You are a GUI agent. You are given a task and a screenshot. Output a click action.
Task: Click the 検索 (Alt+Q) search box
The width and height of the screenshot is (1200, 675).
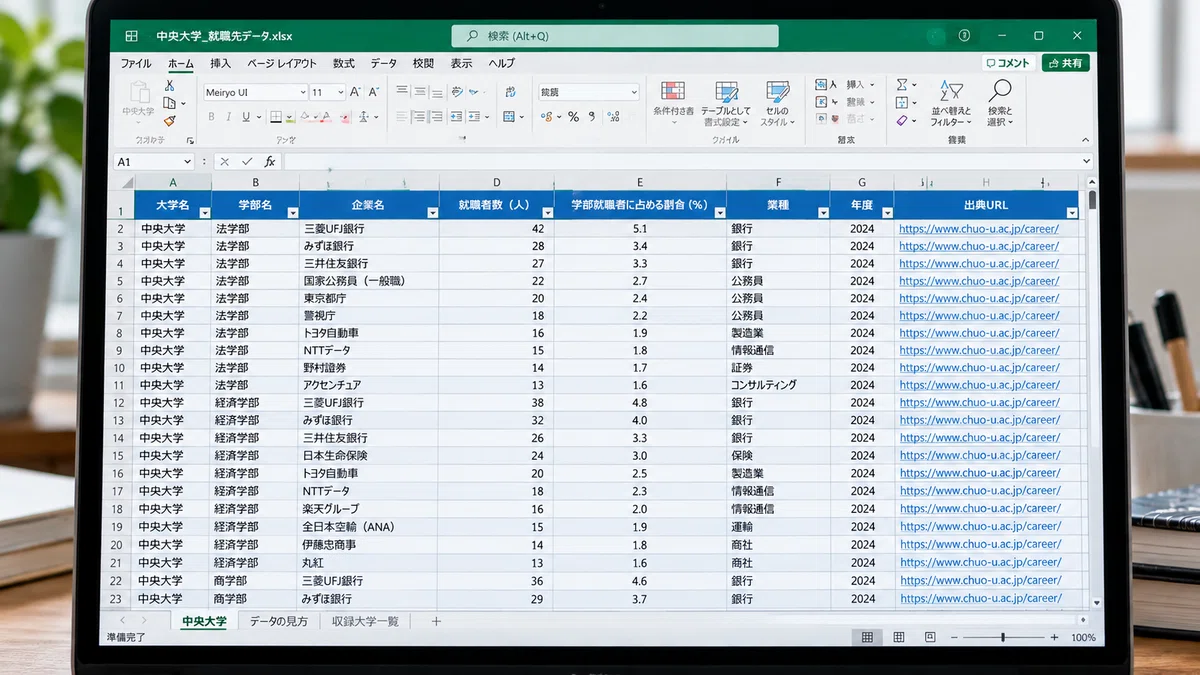point(615,36)
